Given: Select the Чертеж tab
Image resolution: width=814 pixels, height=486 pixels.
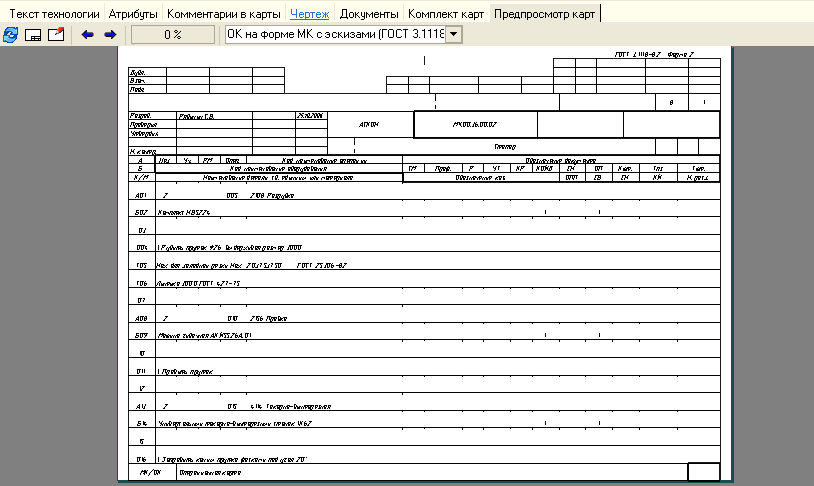Looking at the screenshot, I should (309, 14).
